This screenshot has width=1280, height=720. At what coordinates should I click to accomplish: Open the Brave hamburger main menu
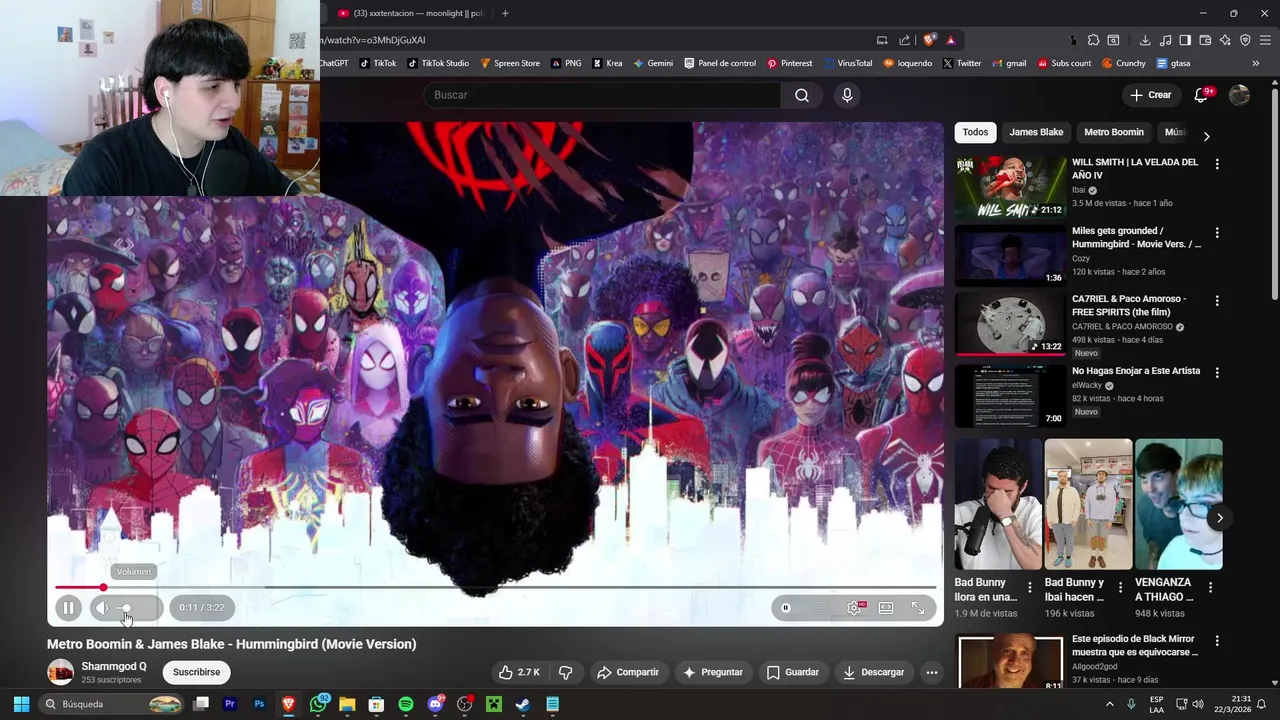pyautogui.click(x=1265, y=40)
